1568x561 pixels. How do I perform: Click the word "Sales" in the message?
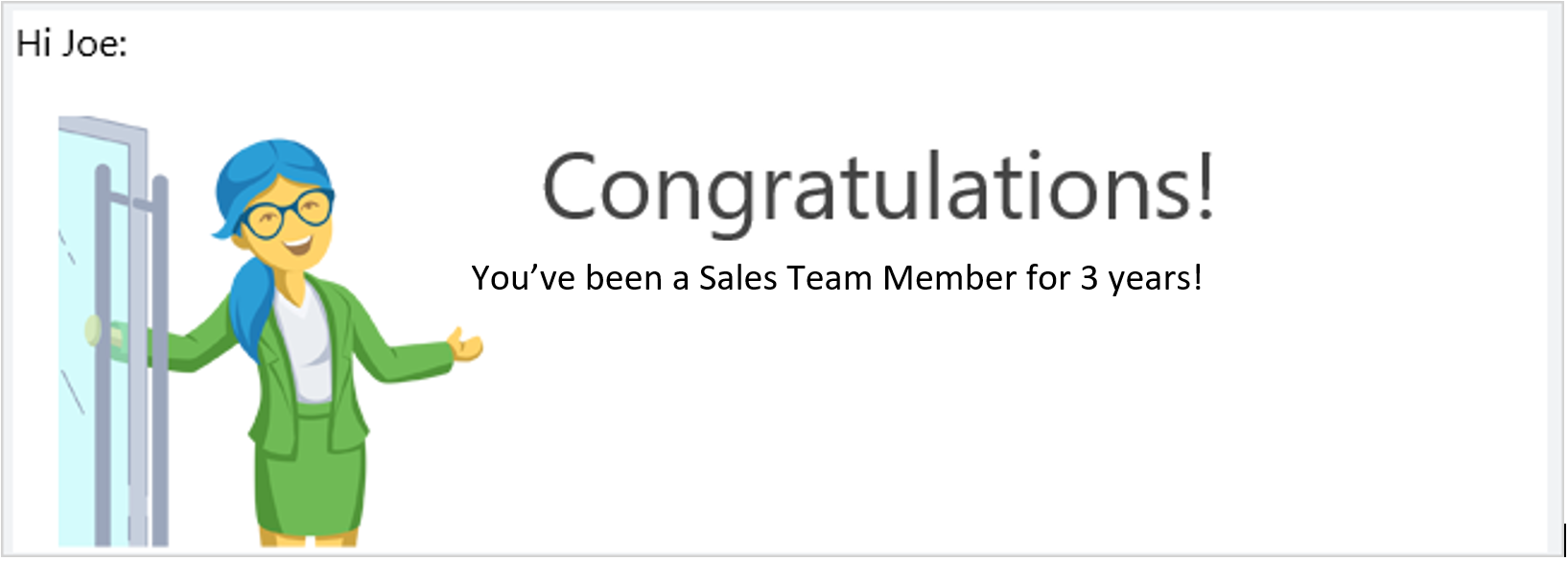point(737,278)
